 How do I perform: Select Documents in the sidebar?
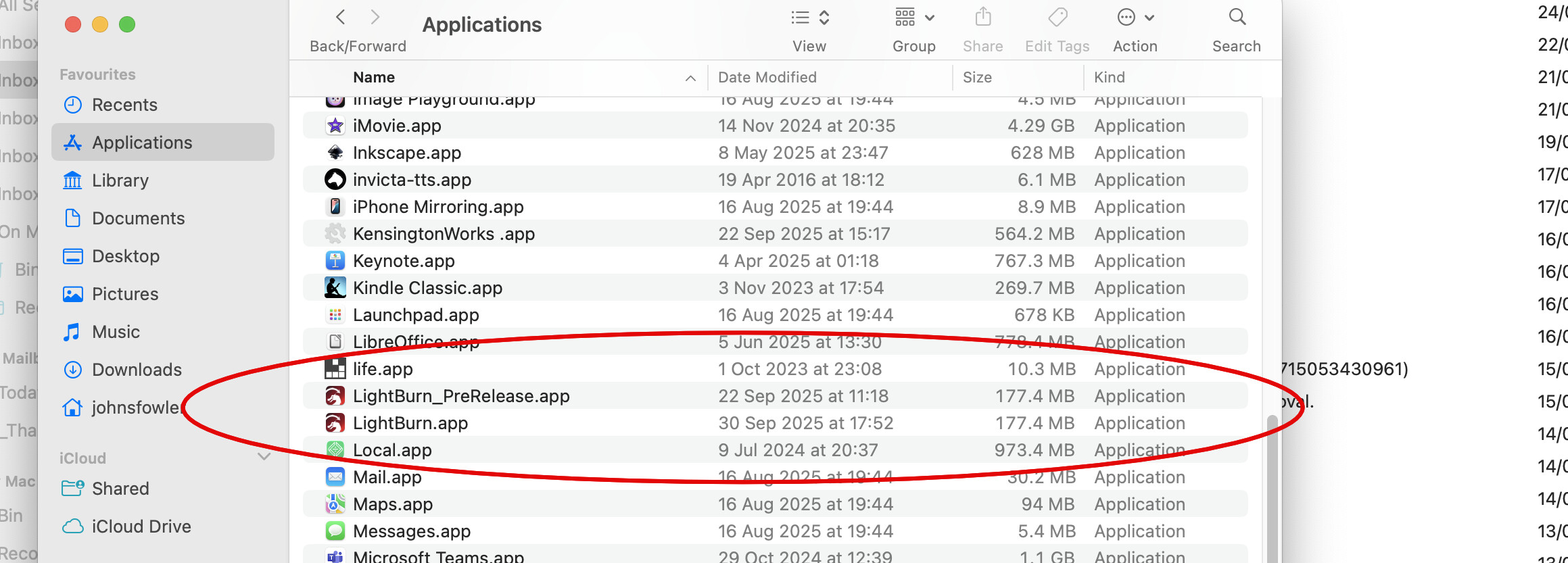coord(138,218)
